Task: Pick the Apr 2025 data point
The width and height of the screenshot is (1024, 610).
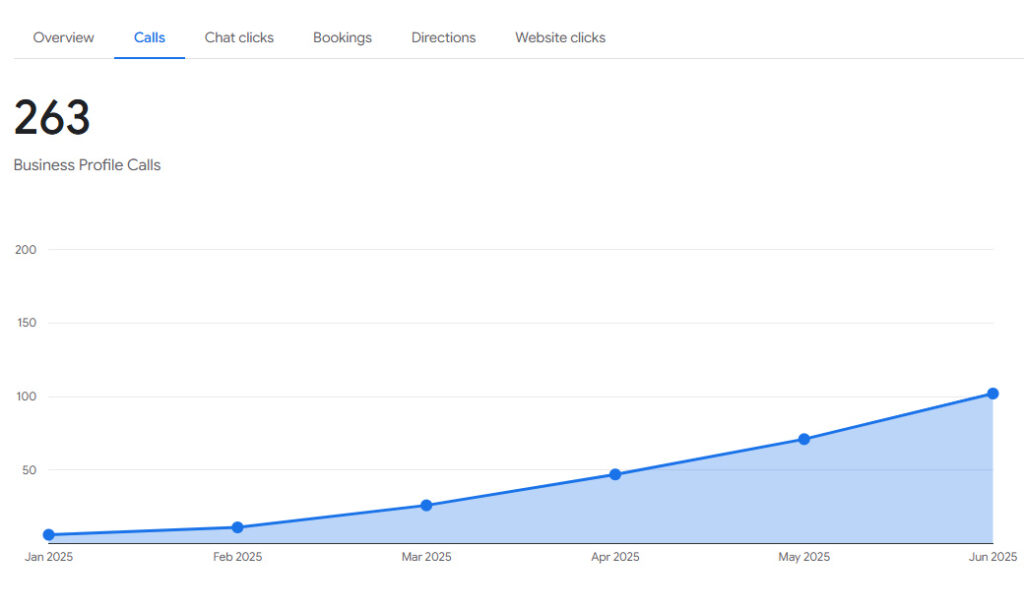Action: tap(615, 474)
